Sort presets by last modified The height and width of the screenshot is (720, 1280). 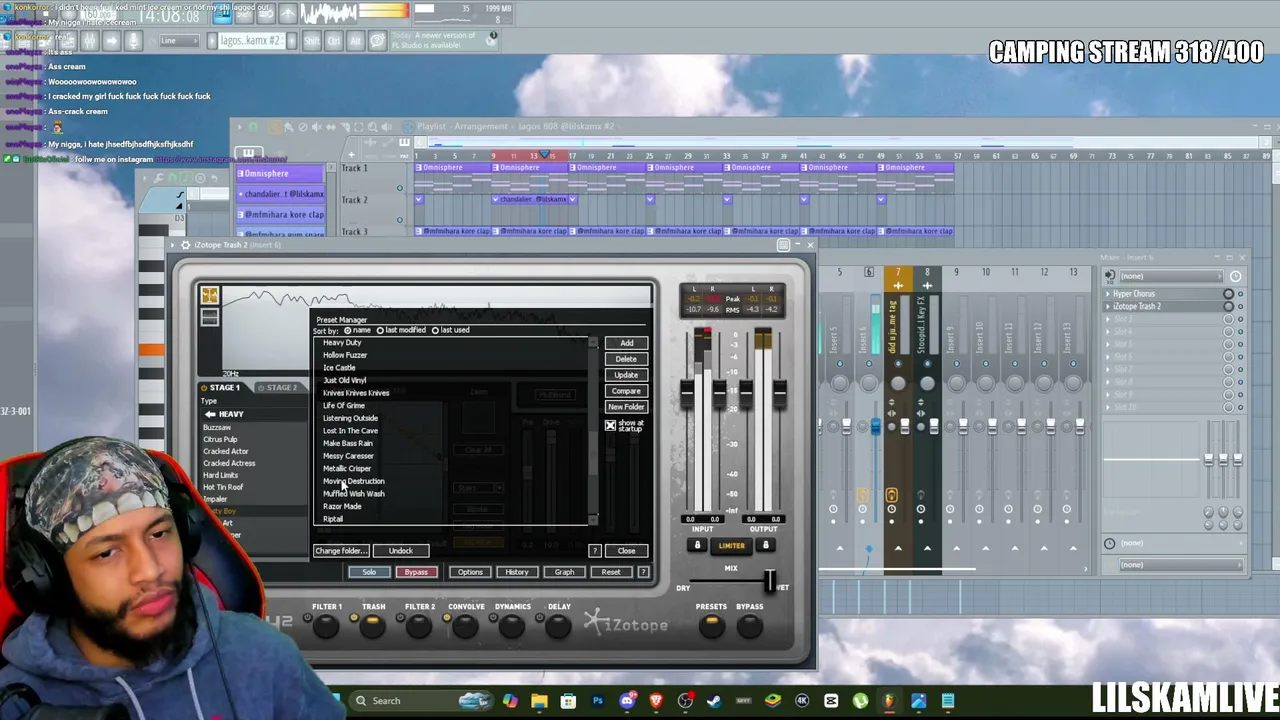pos(381,330)
